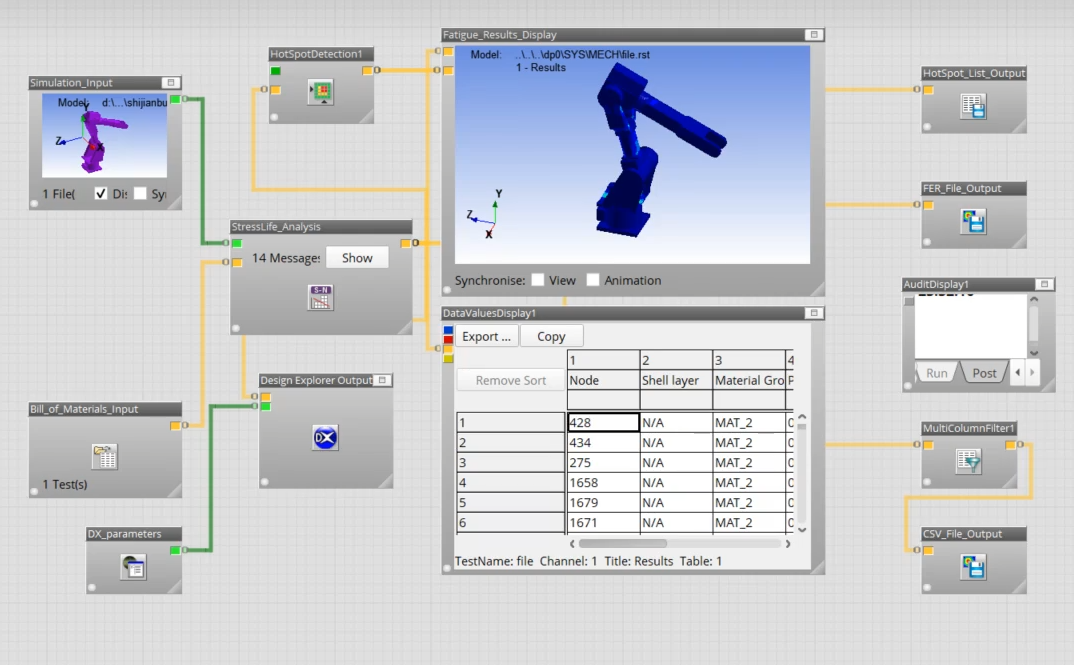1074x665 pixels.
Task: Click the horizontal scrollbar of data table
Action: (x=679, y=544)
